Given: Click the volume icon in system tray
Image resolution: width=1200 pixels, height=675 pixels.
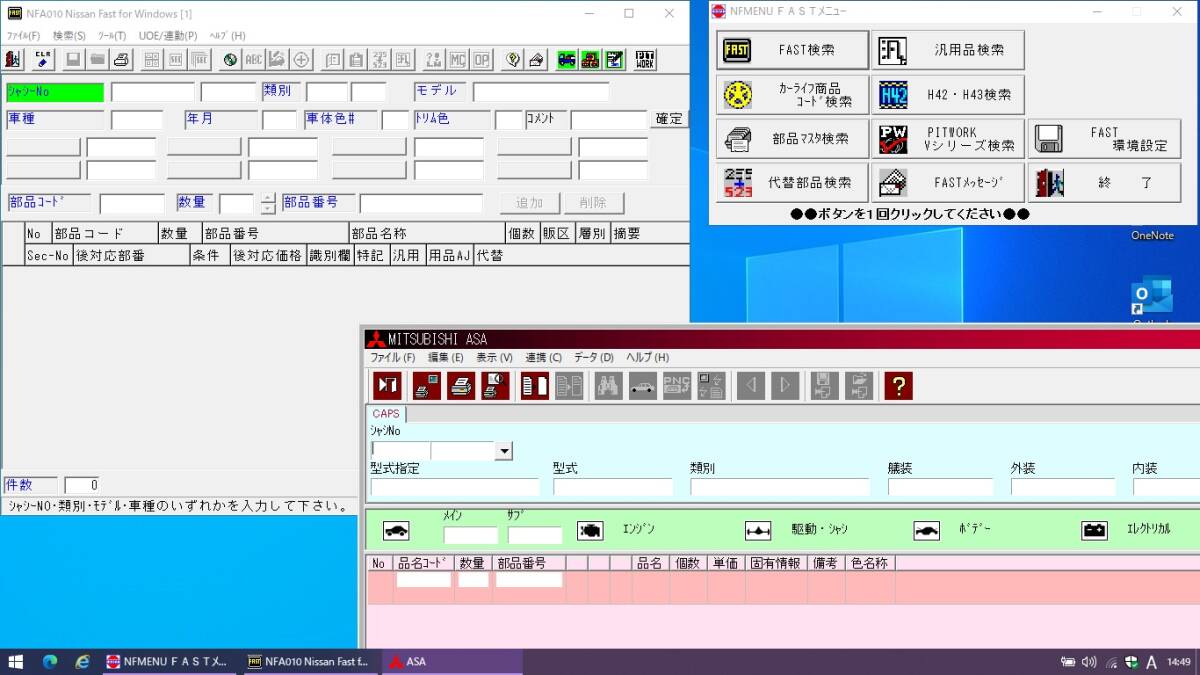Looking at the screenshot, I should coord(1089,662).
